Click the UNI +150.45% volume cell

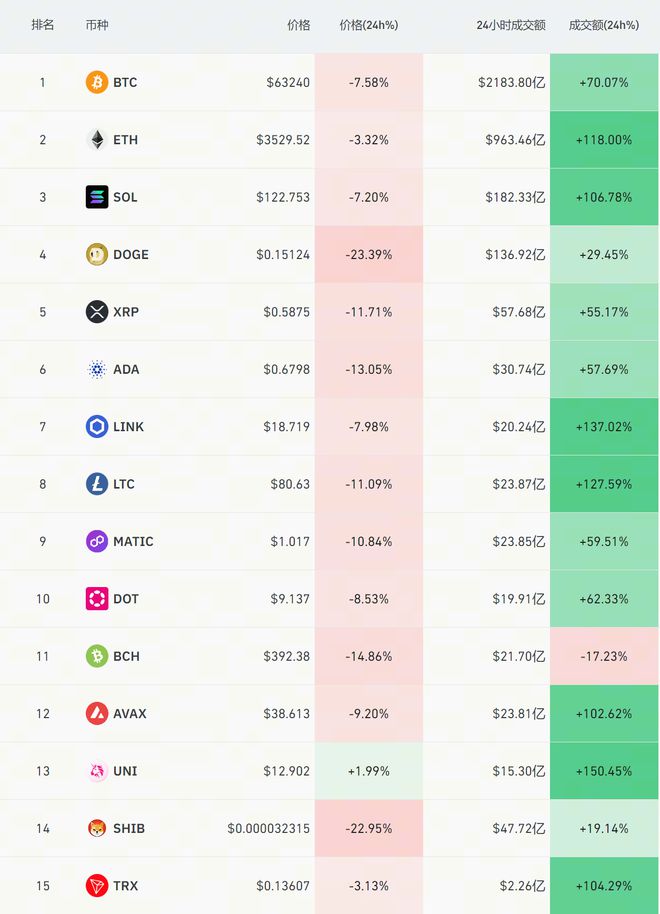(604, 771)
